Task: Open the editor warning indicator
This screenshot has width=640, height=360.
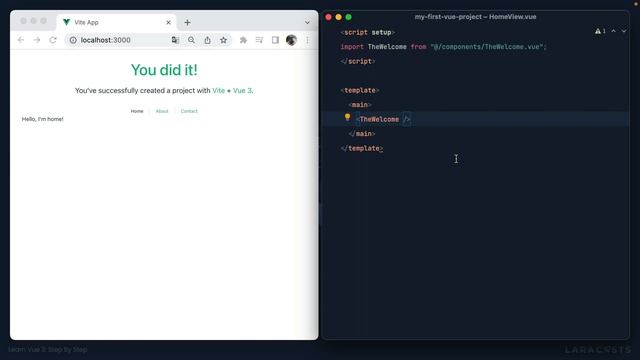Action: [600, 31]
